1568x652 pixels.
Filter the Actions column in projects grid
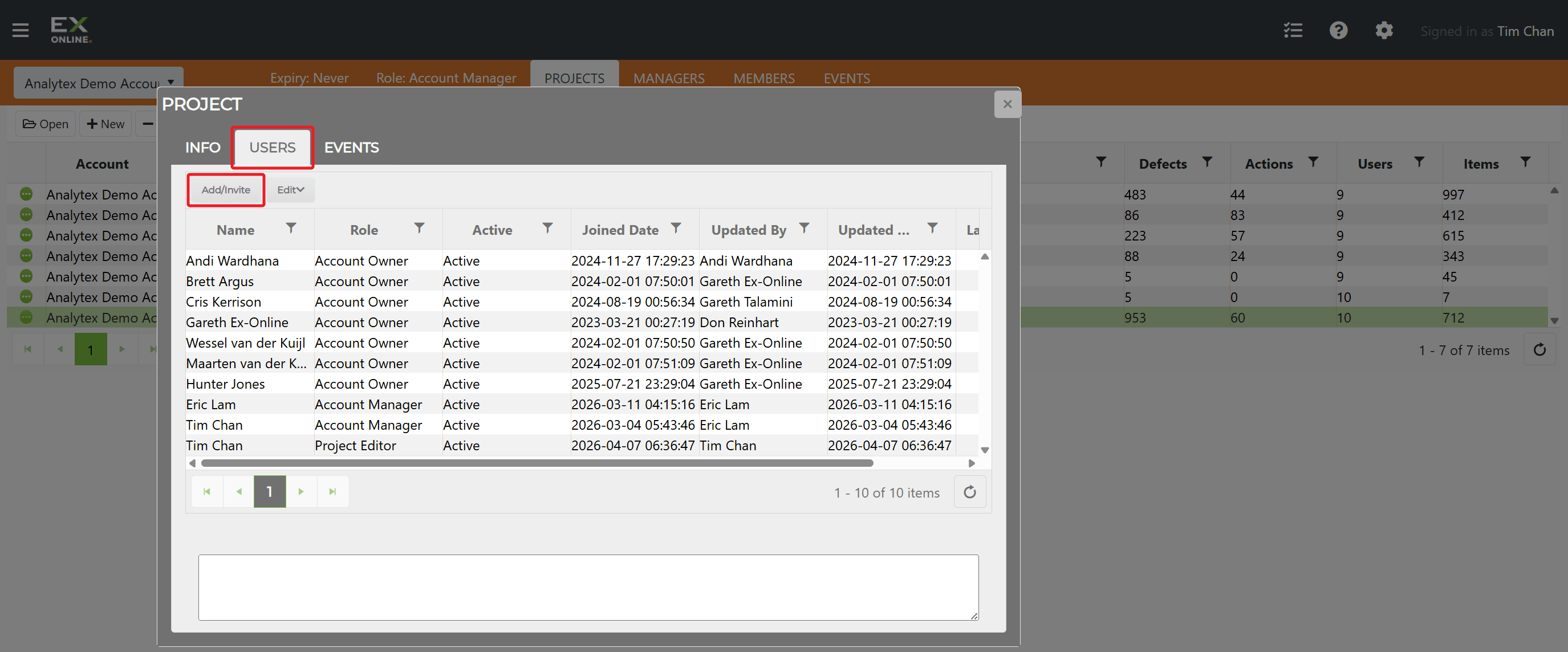(x=1313, y=162)
